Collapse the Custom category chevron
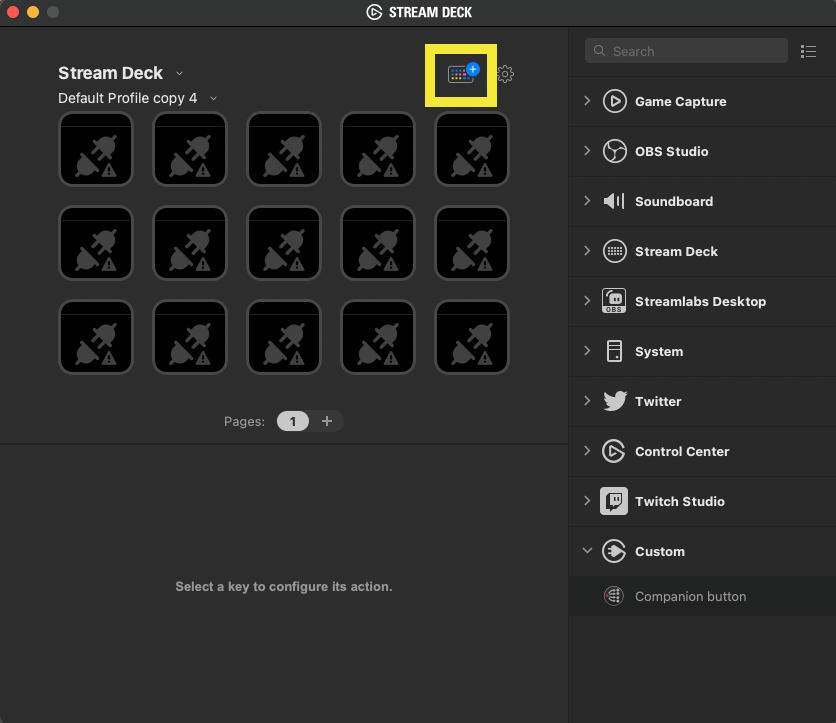Viewport: 836px width, 723px height. (x=587, y=550)
